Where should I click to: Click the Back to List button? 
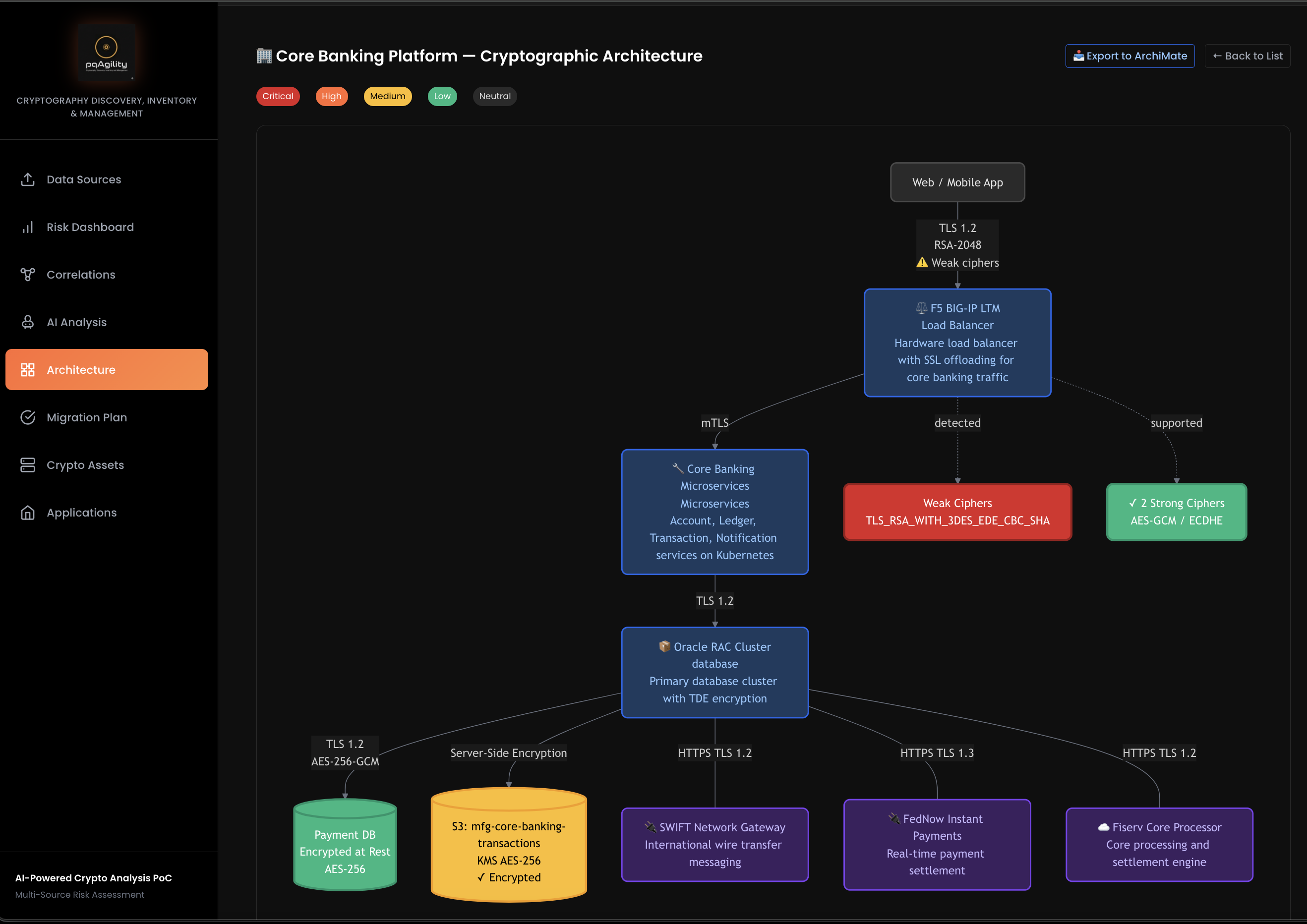pyautogui.click(x=1247, y=56)
